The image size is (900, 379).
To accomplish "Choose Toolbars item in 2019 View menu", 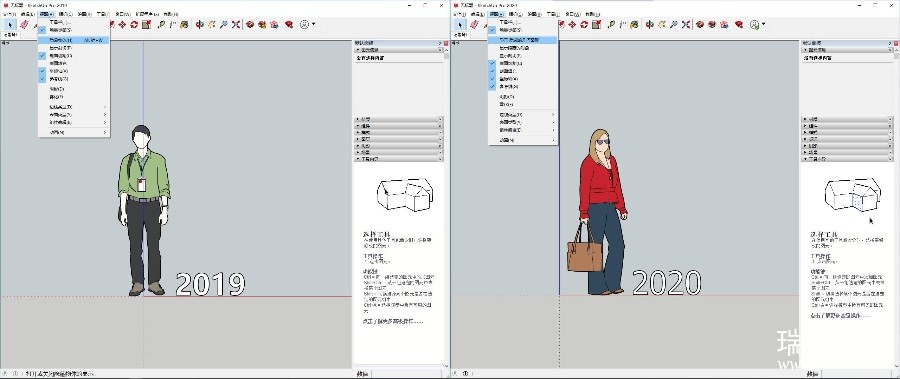I will pyautogui.click(x=74, y=22).
